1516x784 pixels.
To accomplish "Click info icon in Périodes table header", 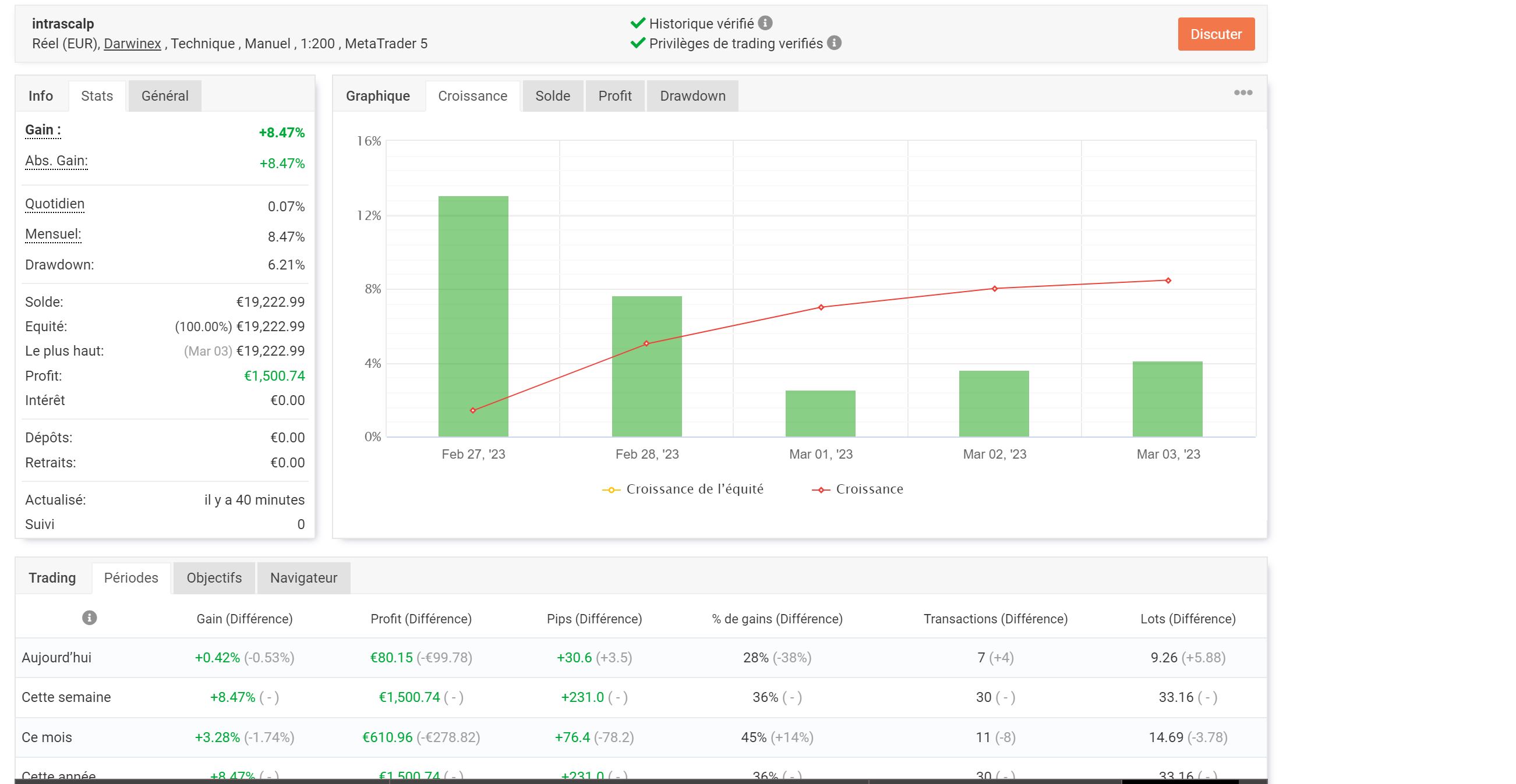I will click(89, 618).
